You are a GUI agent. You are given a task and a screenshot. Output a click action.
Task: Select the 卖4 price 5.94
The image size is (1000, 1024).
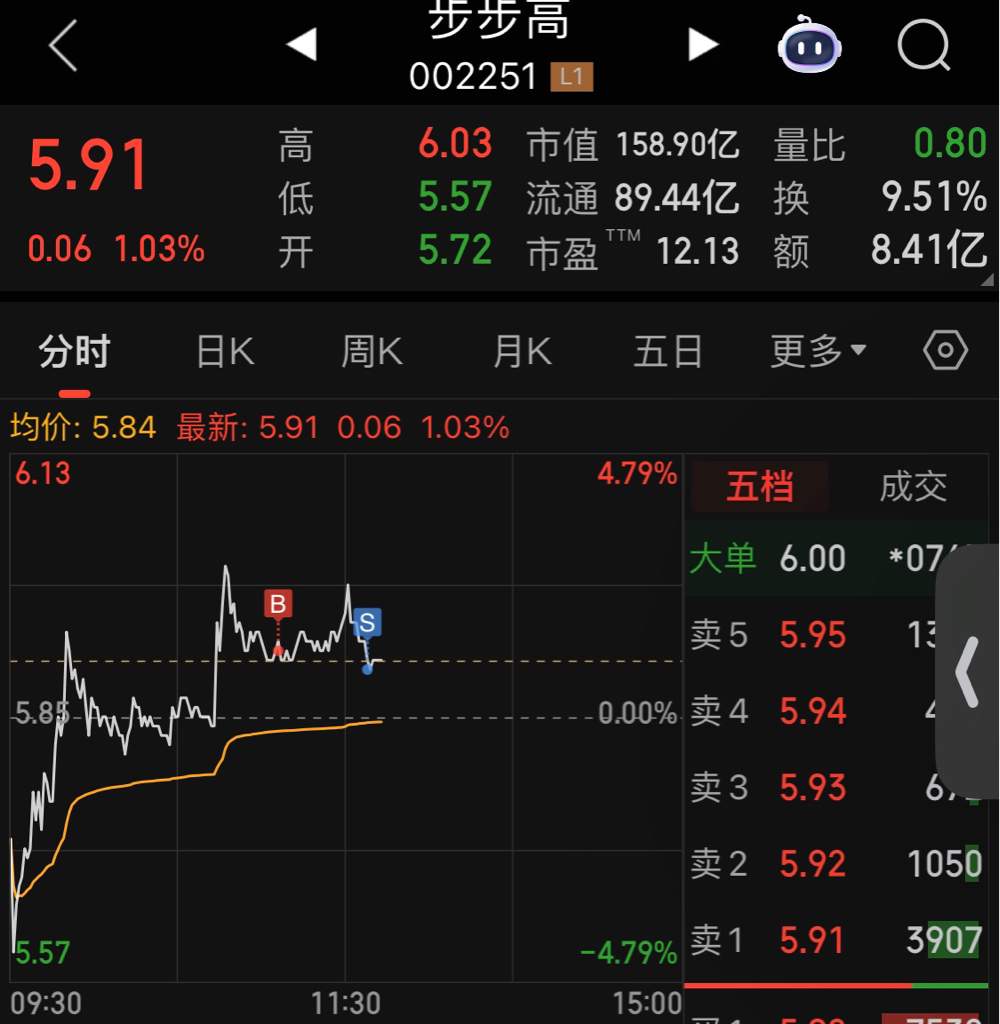pos(813,711)
